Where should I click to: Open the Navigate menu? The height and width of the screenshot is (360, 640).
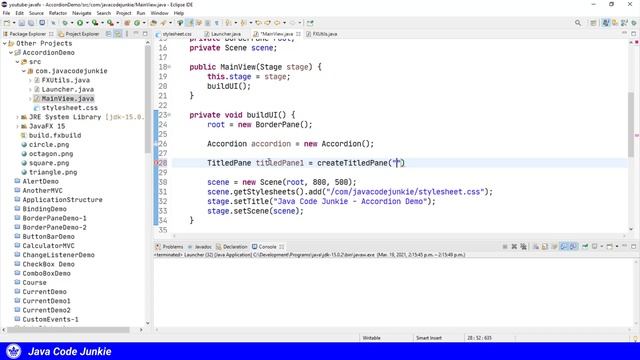point(82,13)
